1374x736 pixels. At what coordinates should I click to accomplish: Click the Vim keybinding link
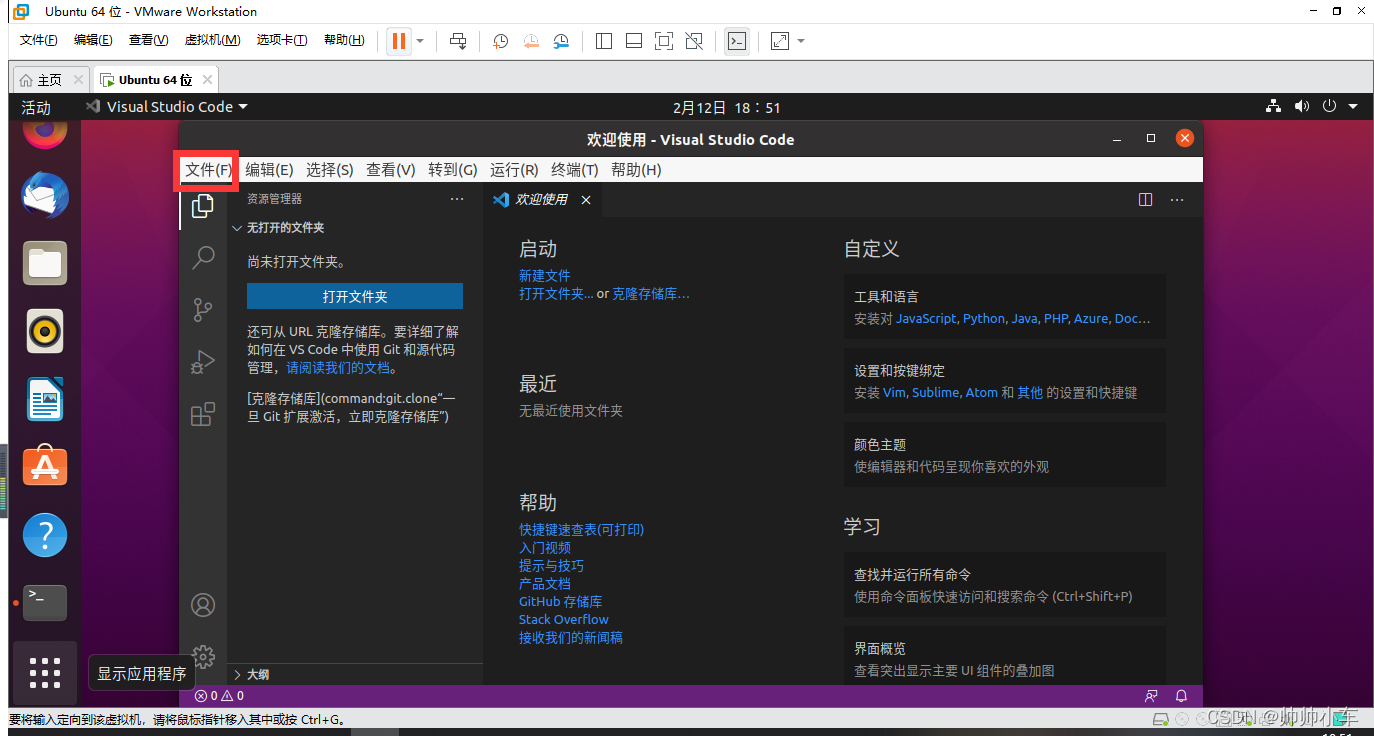coord(894,393)
